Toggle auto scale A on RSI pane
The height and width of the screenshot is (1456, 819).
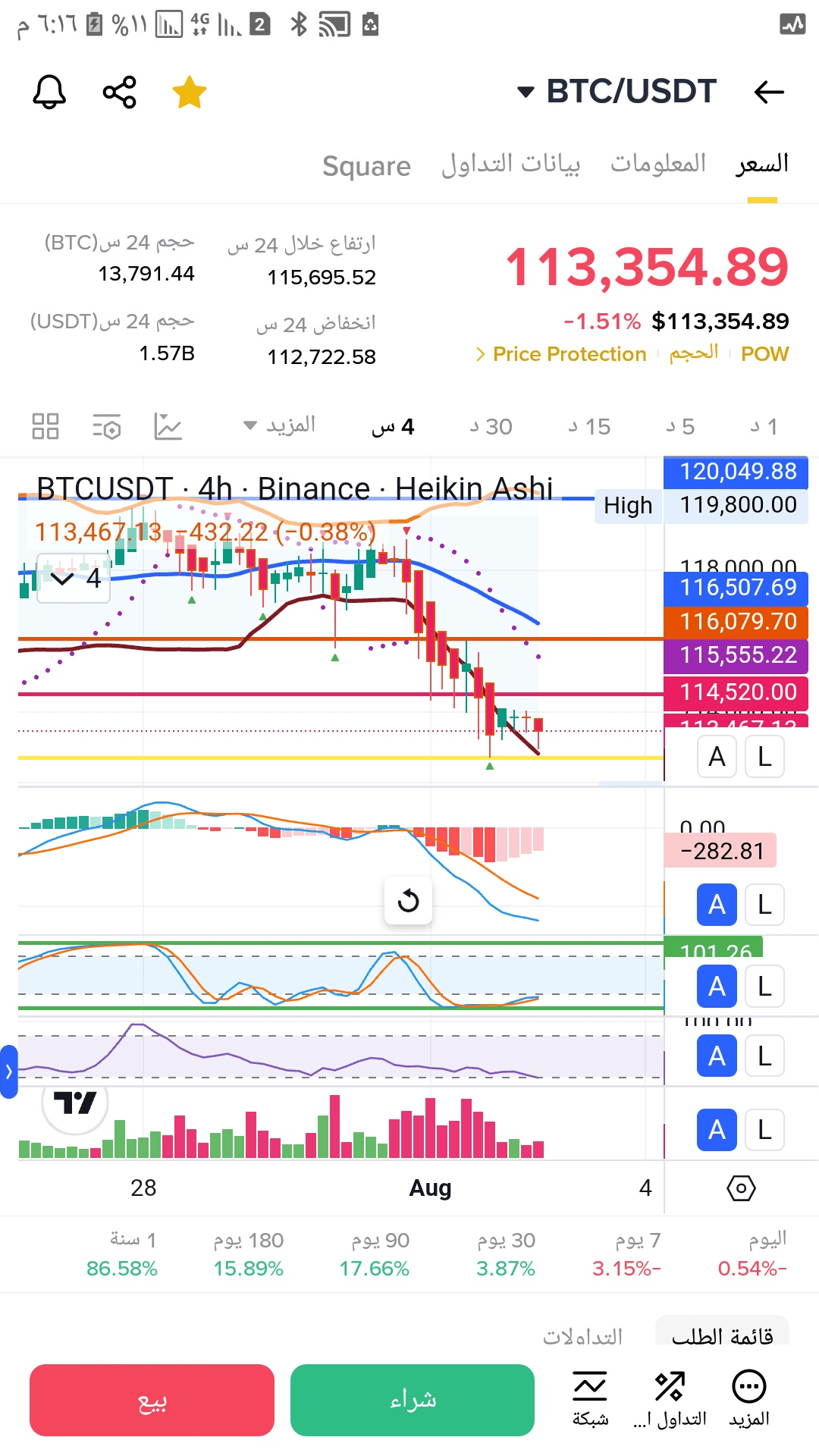(x=717, y=1056)
